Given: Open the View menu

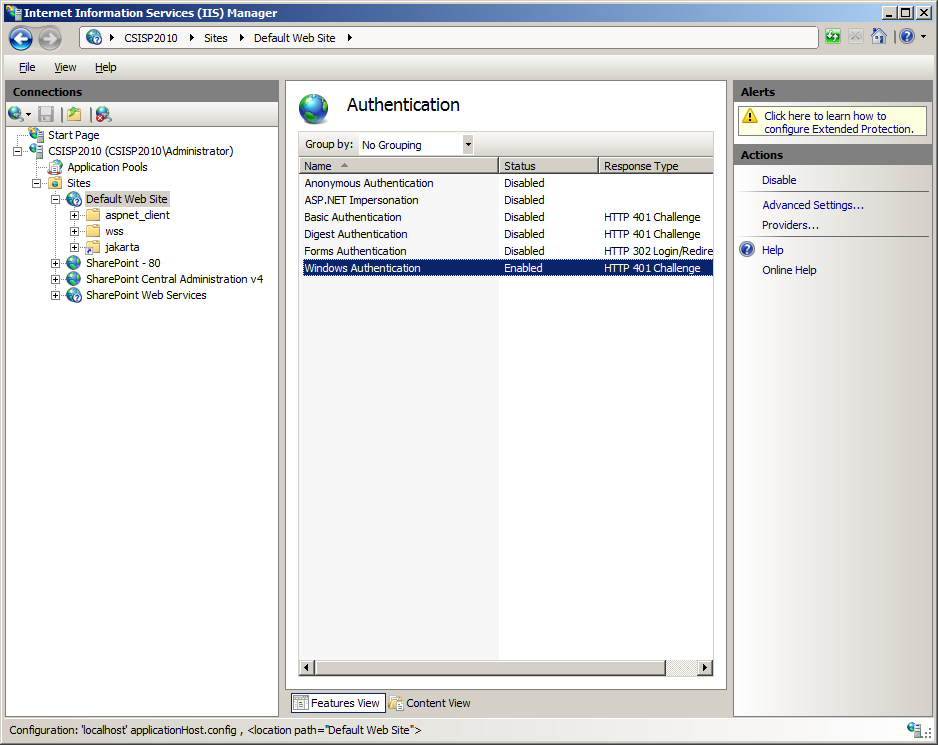Looking at the screenshot, I should click(65, 67).
